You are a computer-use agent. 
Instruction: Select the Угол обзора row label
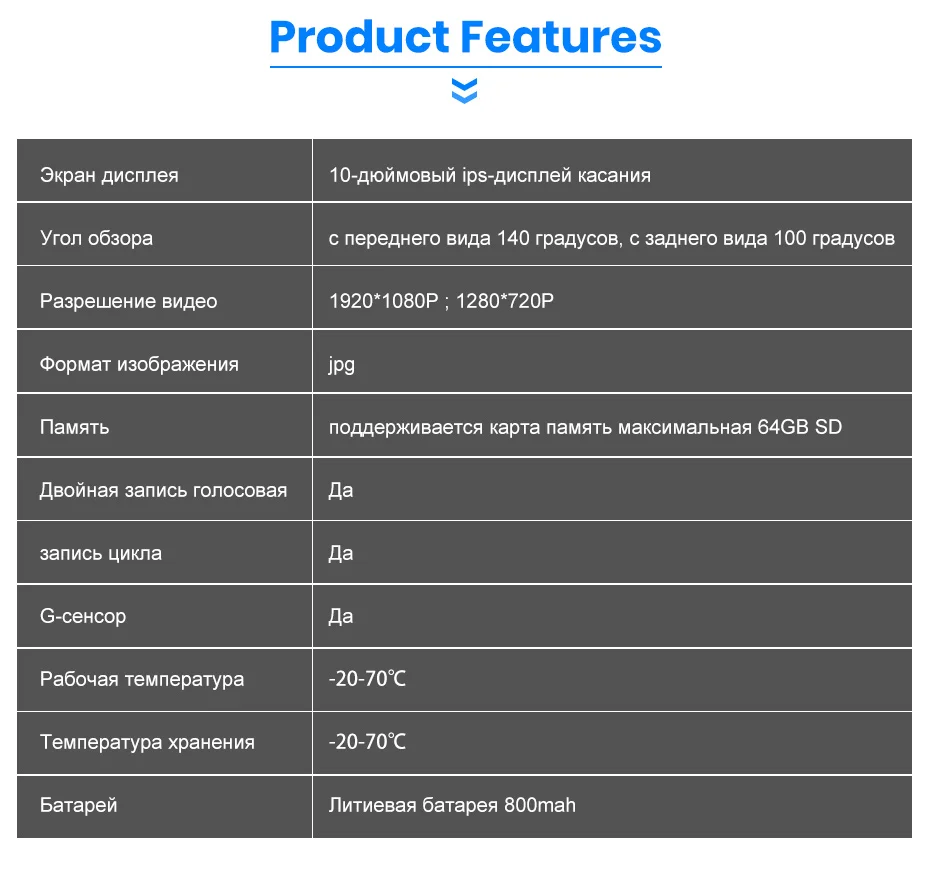pyautogui.click(x=96, y=238)
